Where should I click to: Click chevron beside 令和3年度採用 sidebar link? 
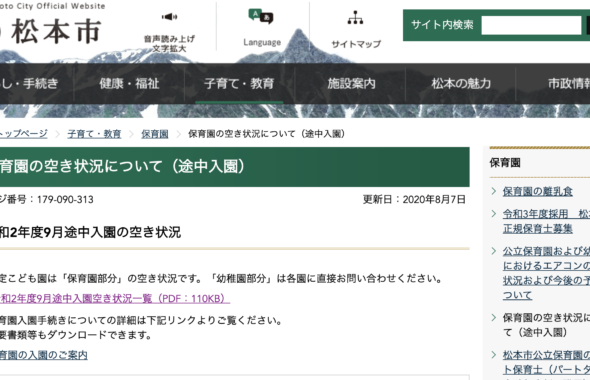click(x=494, y=214)
